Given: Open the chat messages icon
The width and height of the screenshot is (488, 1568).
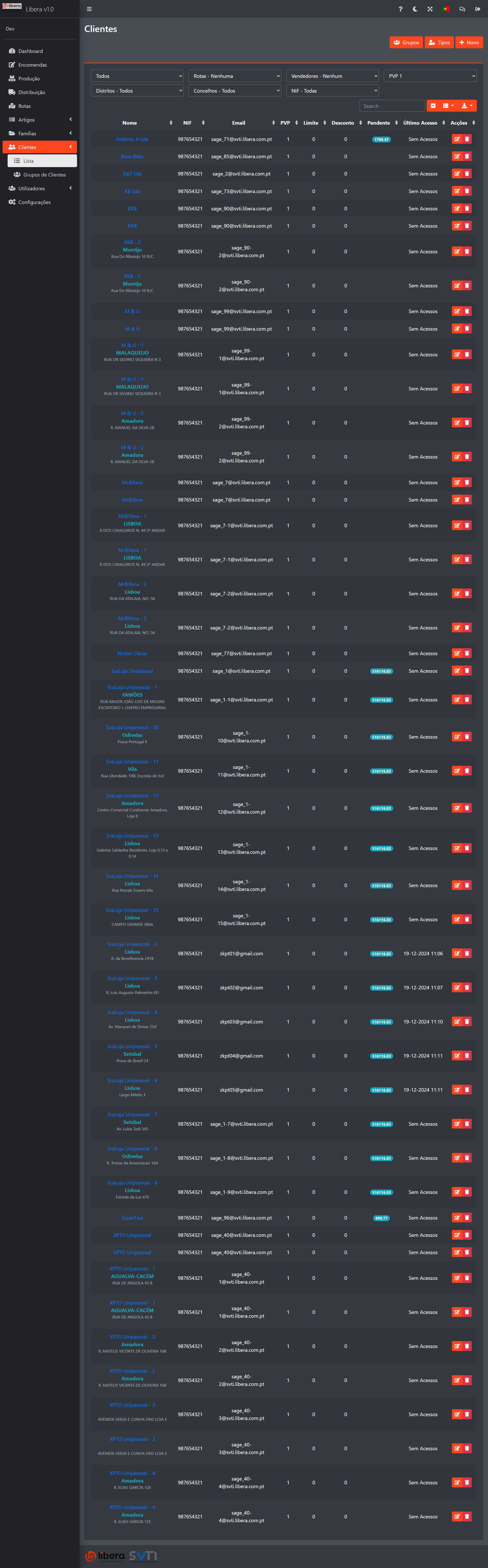Looking at the screenshot, I should point(462,9).
